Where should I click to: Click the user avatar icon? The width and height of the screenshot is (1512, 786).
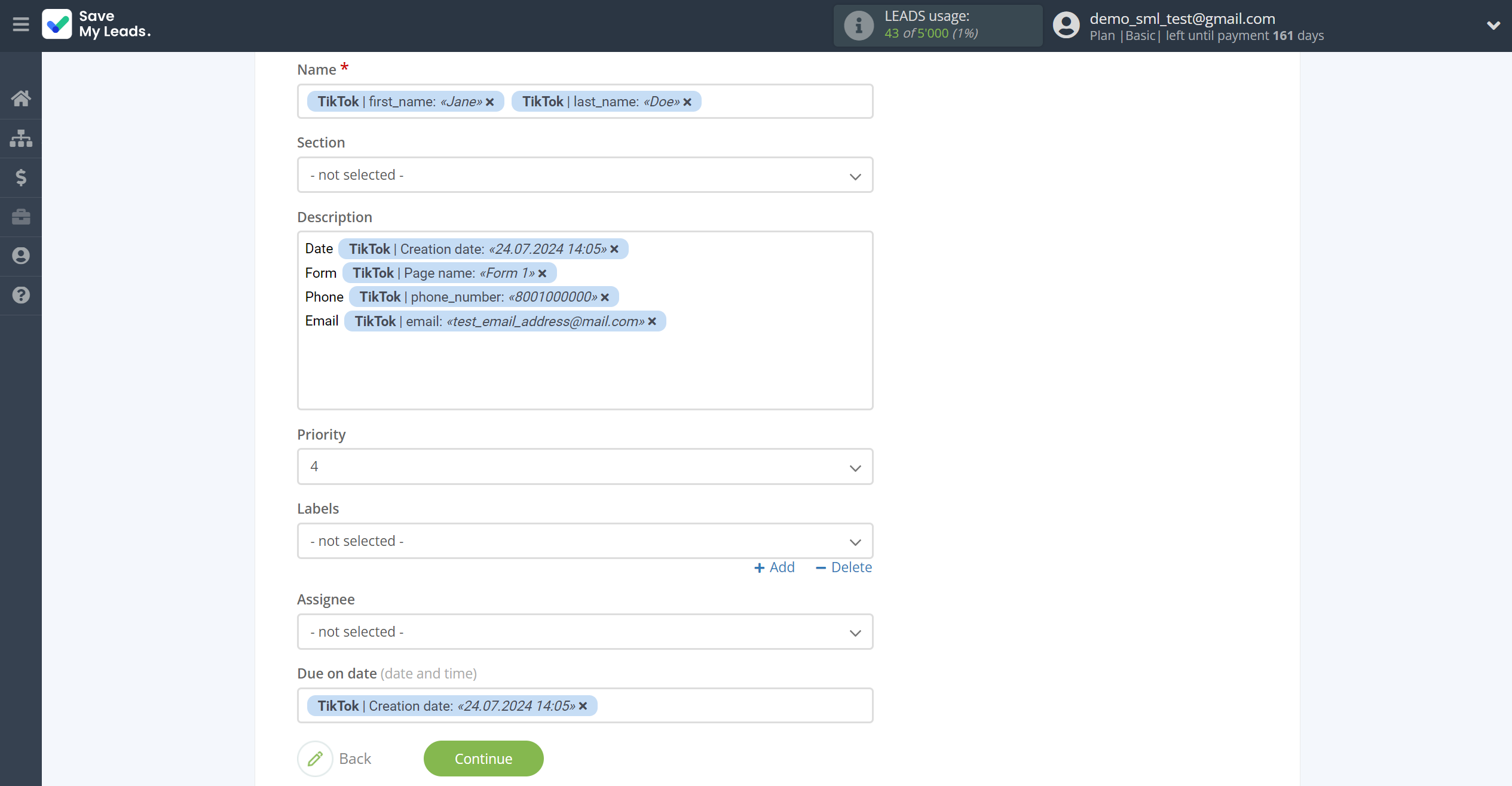[1066, 26]
